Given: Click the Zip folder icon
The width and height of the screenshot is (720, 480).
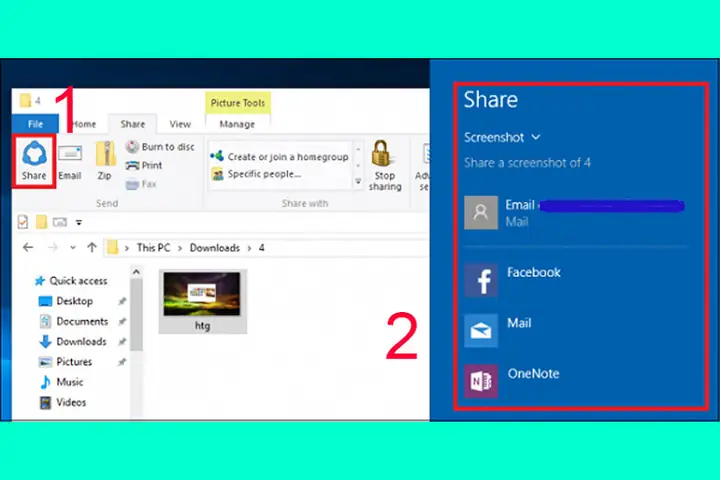Looking at the screenshot, I should 105,154.
